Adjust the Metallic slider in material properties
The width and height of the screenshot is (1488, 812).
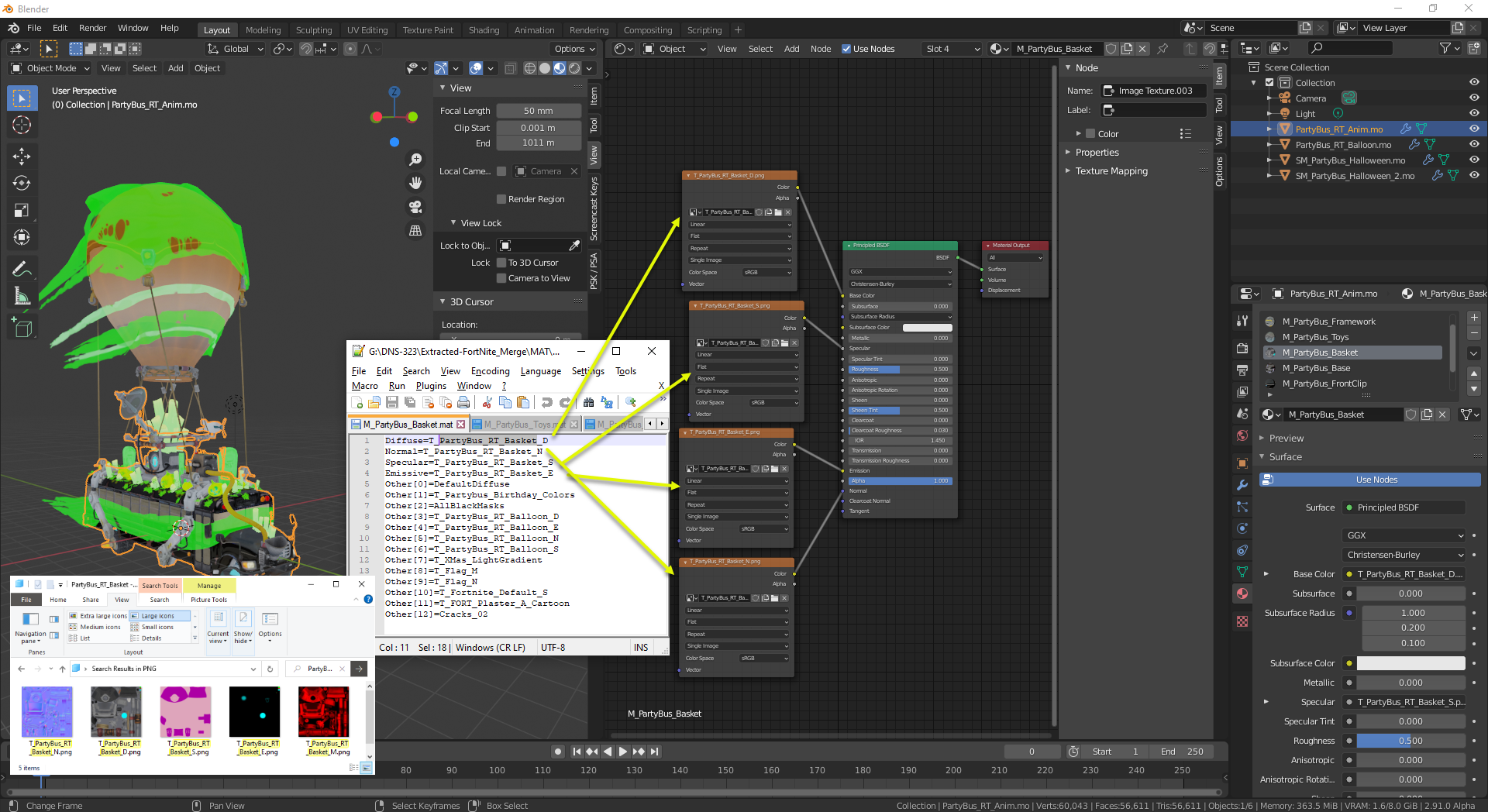tap(1410, 683)
